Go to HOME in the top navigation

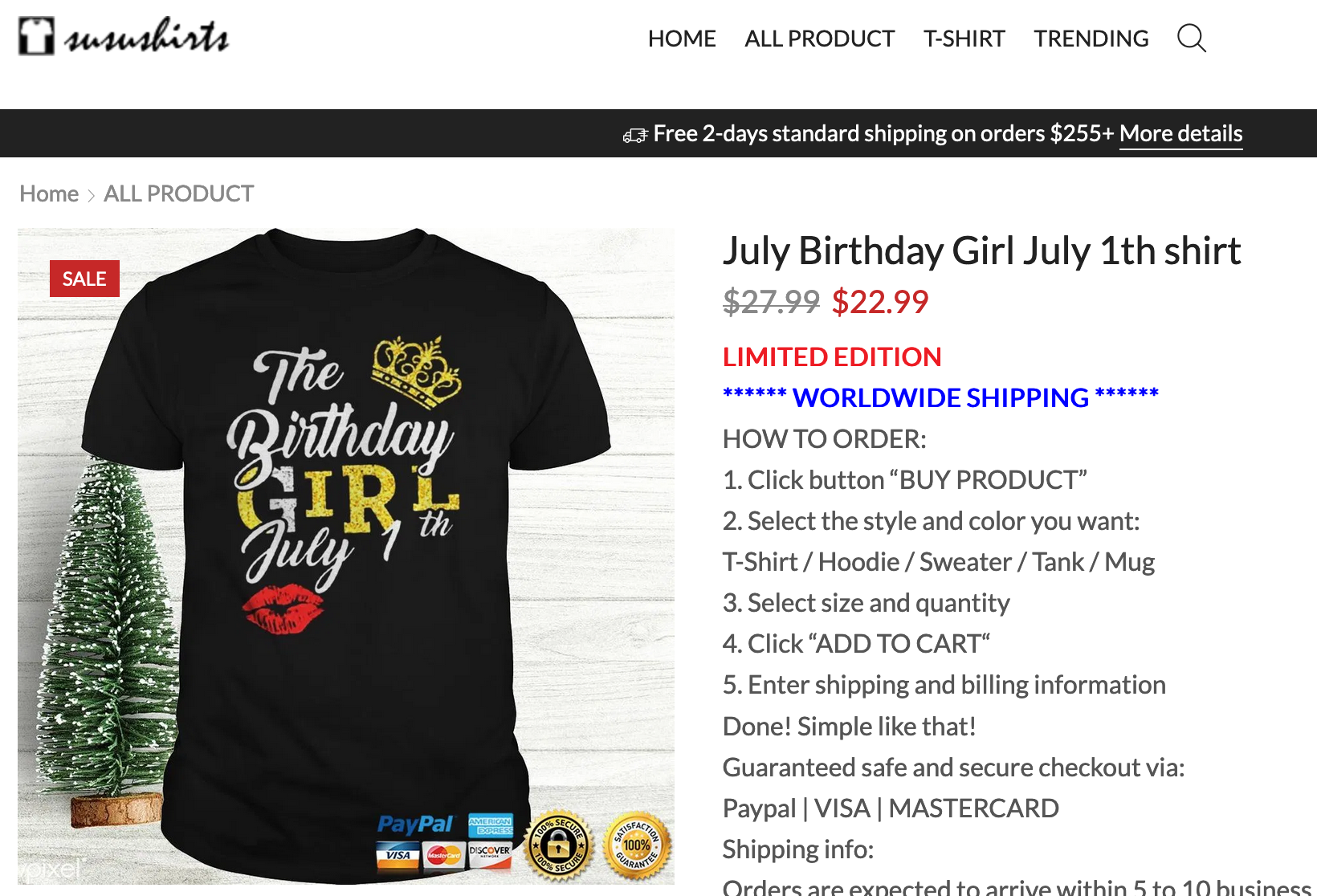682,39
